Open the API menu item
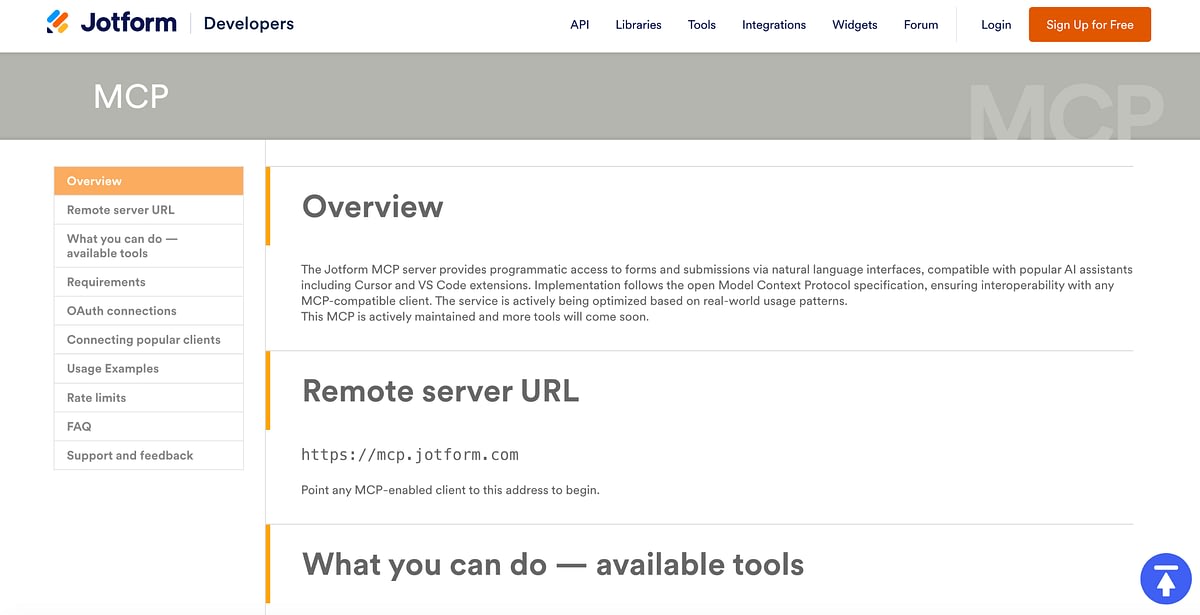Screen dimensions: 1200x615 [x=580, y=25]
